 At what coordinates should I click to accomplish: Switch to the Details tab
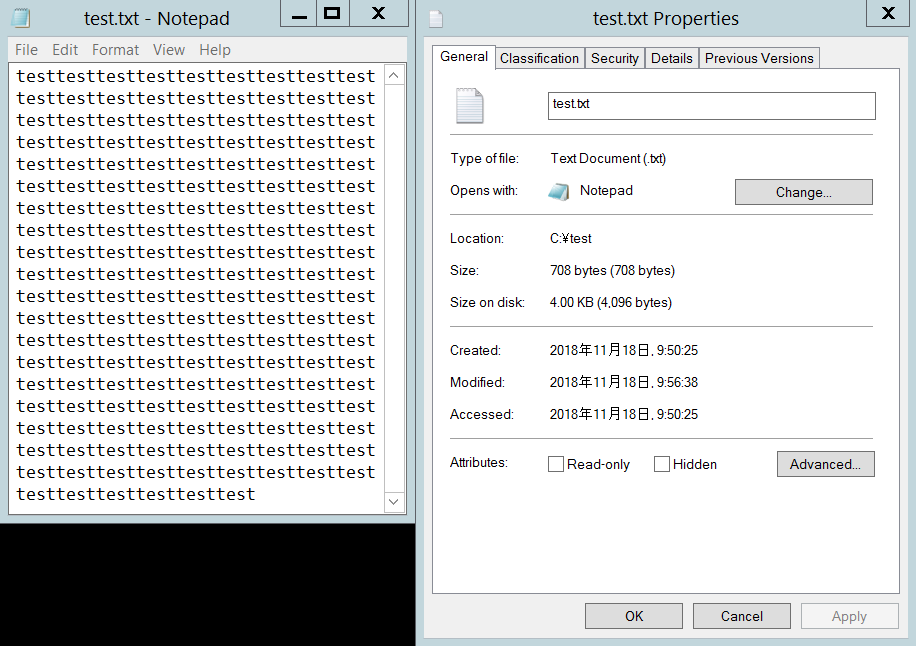(x=672, y=58)
